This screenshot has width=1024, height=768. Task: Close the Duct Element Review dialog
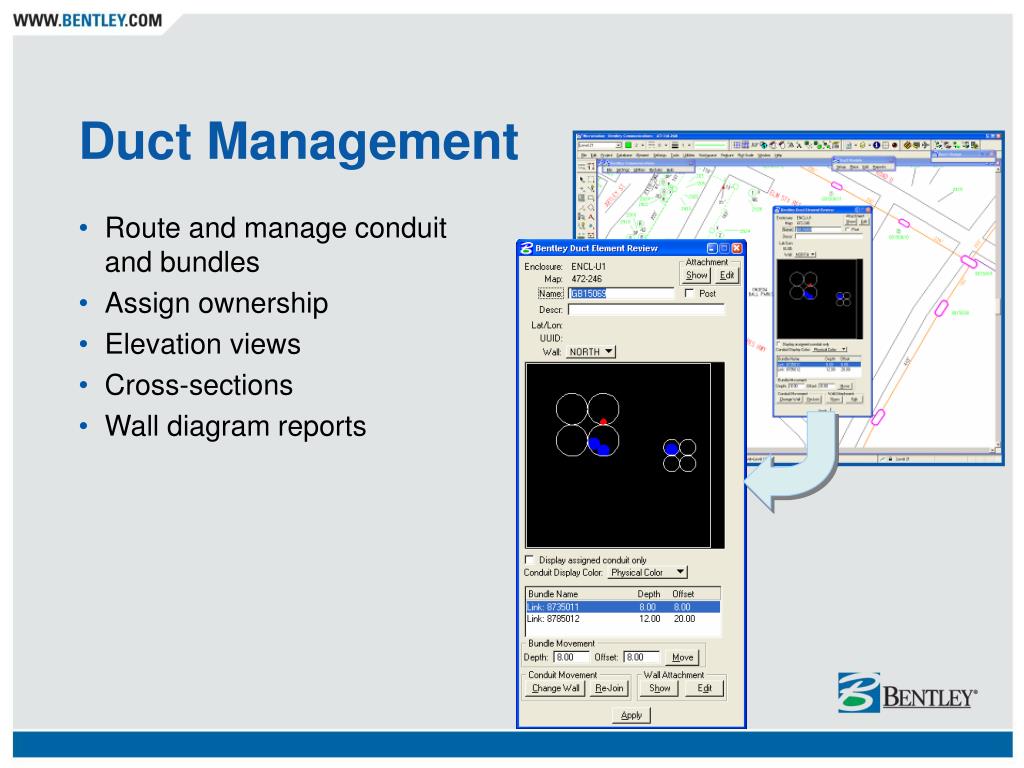click(737, 248)
